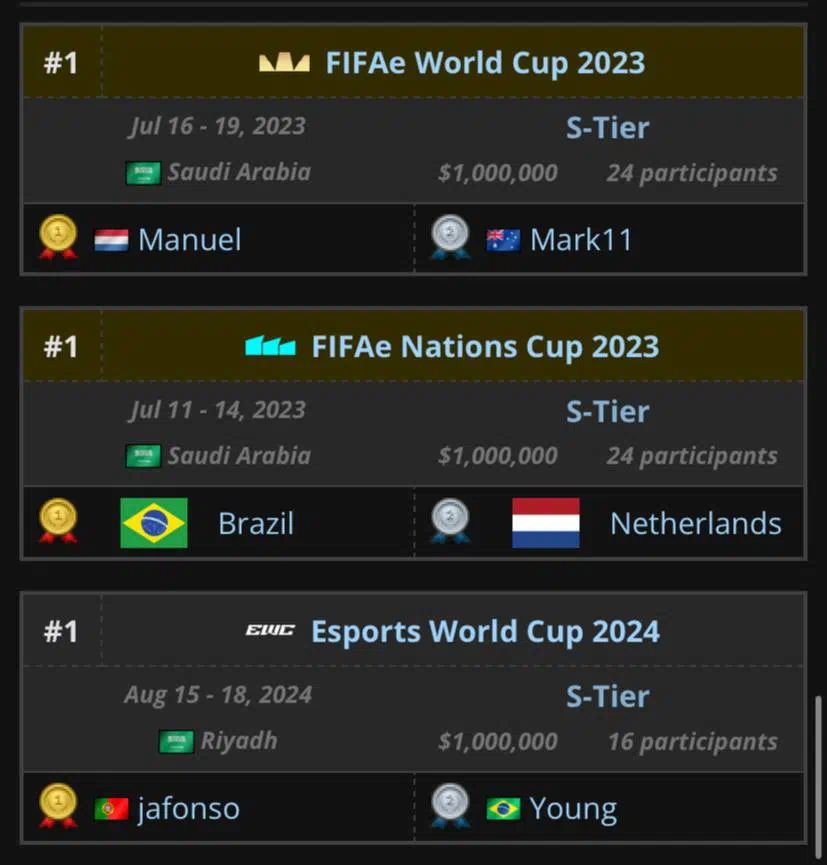Click the gold medal beside Manuel
The image size is (827, 865).
tap(58, 237)
